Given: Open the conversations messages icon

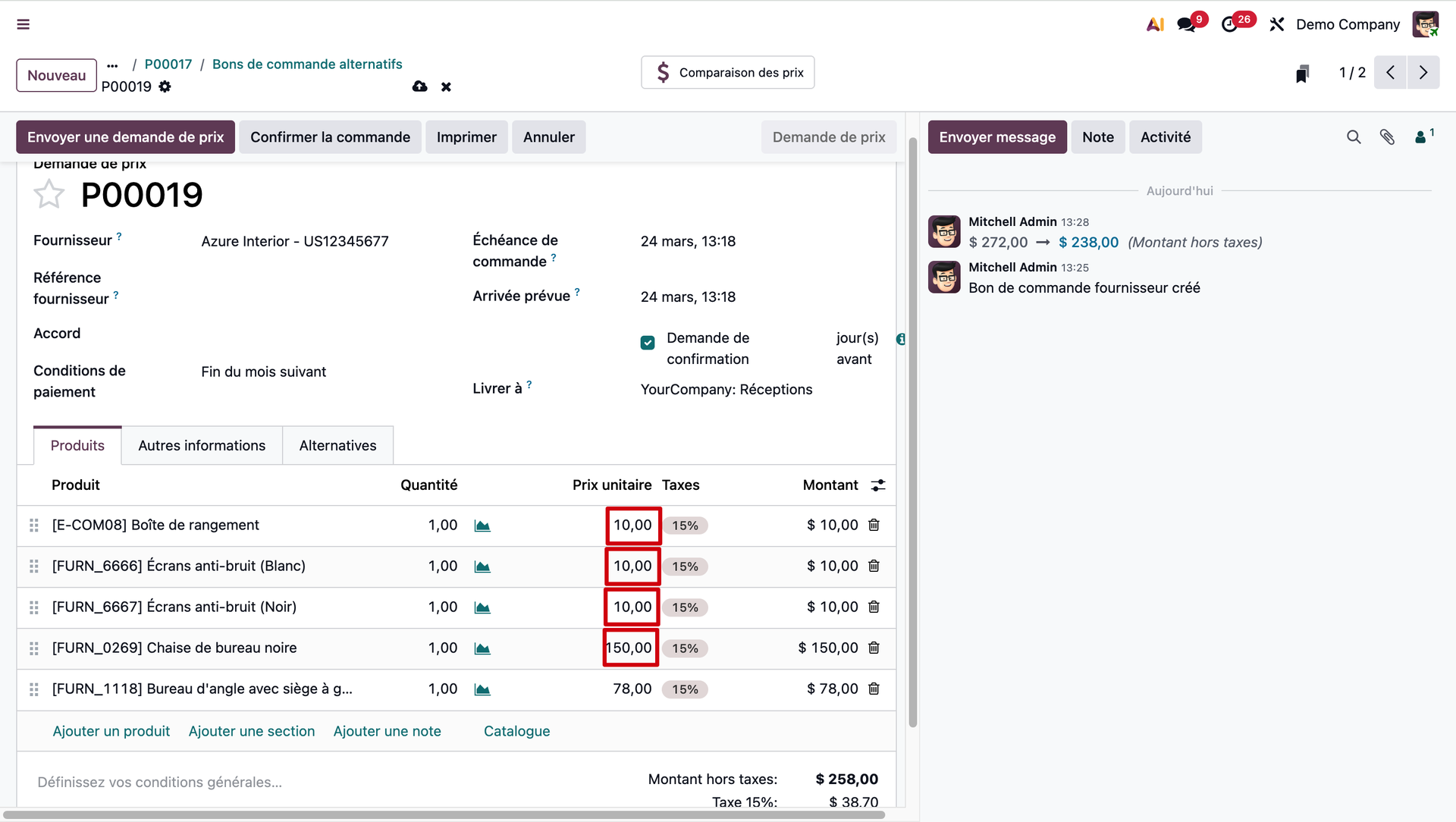Looking at the screenshot, I should [1186, 24].
